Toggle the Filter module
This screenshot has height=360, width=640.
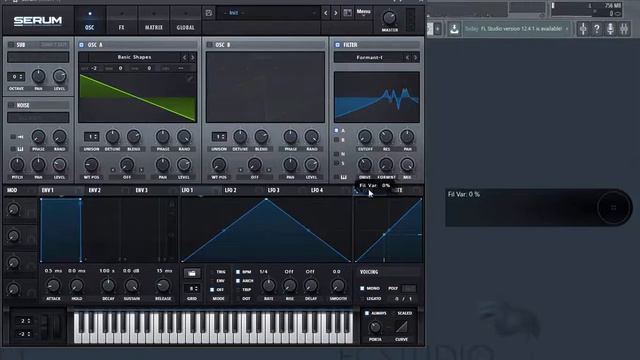tap(338, 44)
